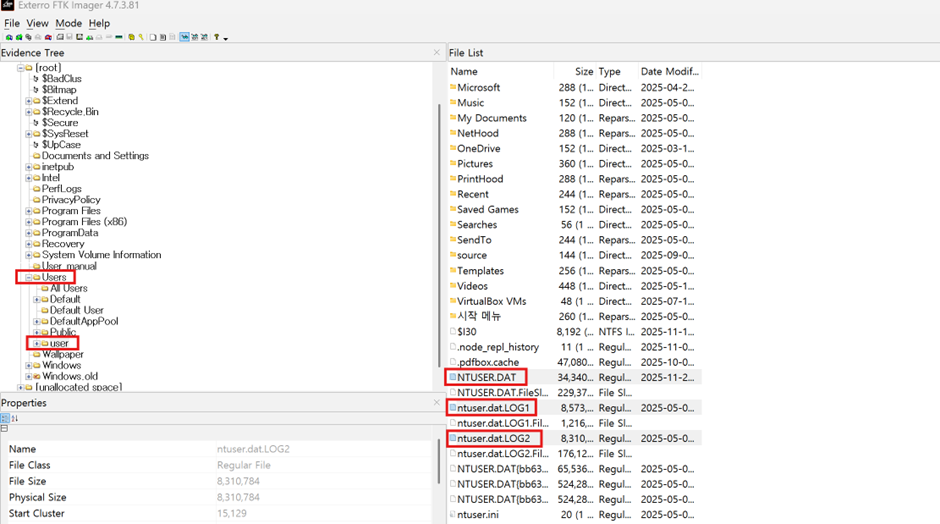Click Export Logical Image AD1 icon
Screen dimensions: 940x524
80,37
